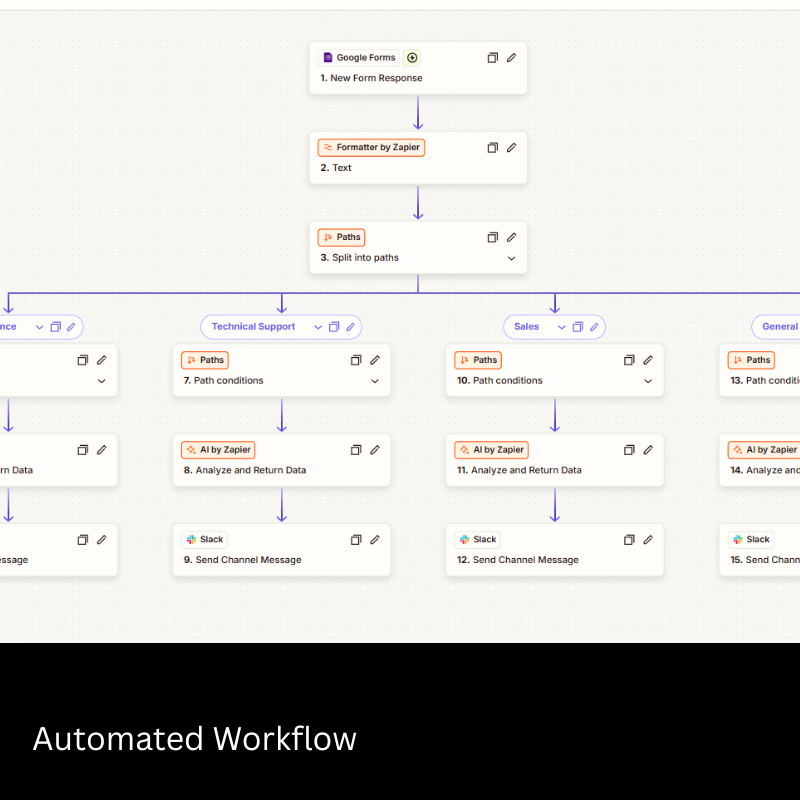Edit the Formatter Text step
This screenshot has height=800, width=800.
(511, 147)
